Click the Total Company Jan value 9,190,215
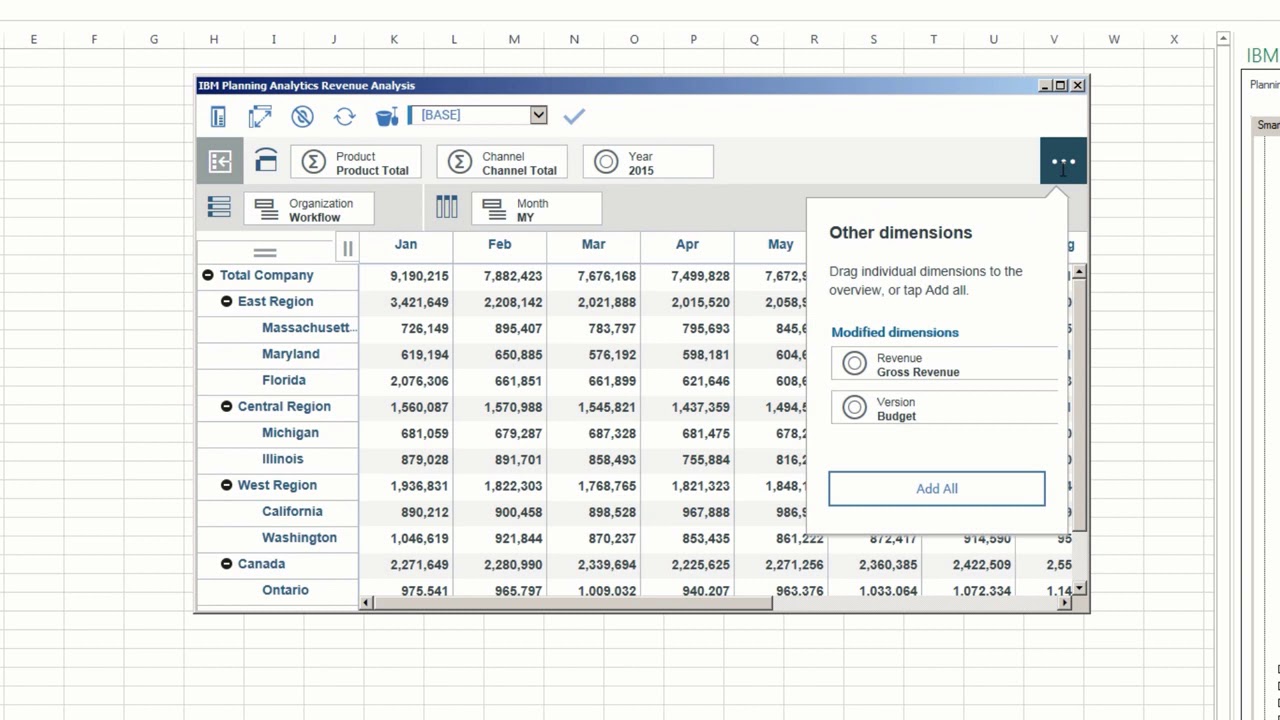The width and height of the screenshot is (1280, 720). [419, 276]
